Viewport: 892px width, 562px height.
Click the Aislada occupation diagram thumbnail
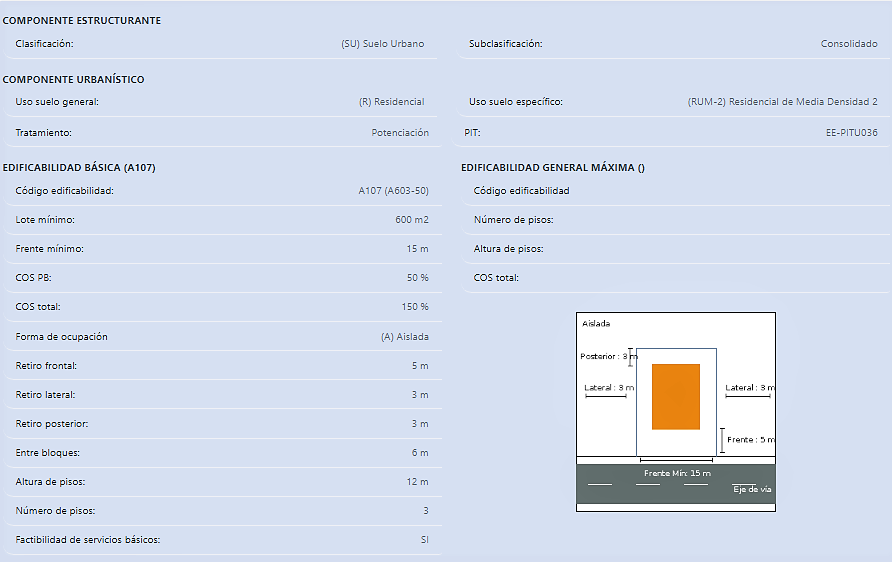(x=676, y=412)
